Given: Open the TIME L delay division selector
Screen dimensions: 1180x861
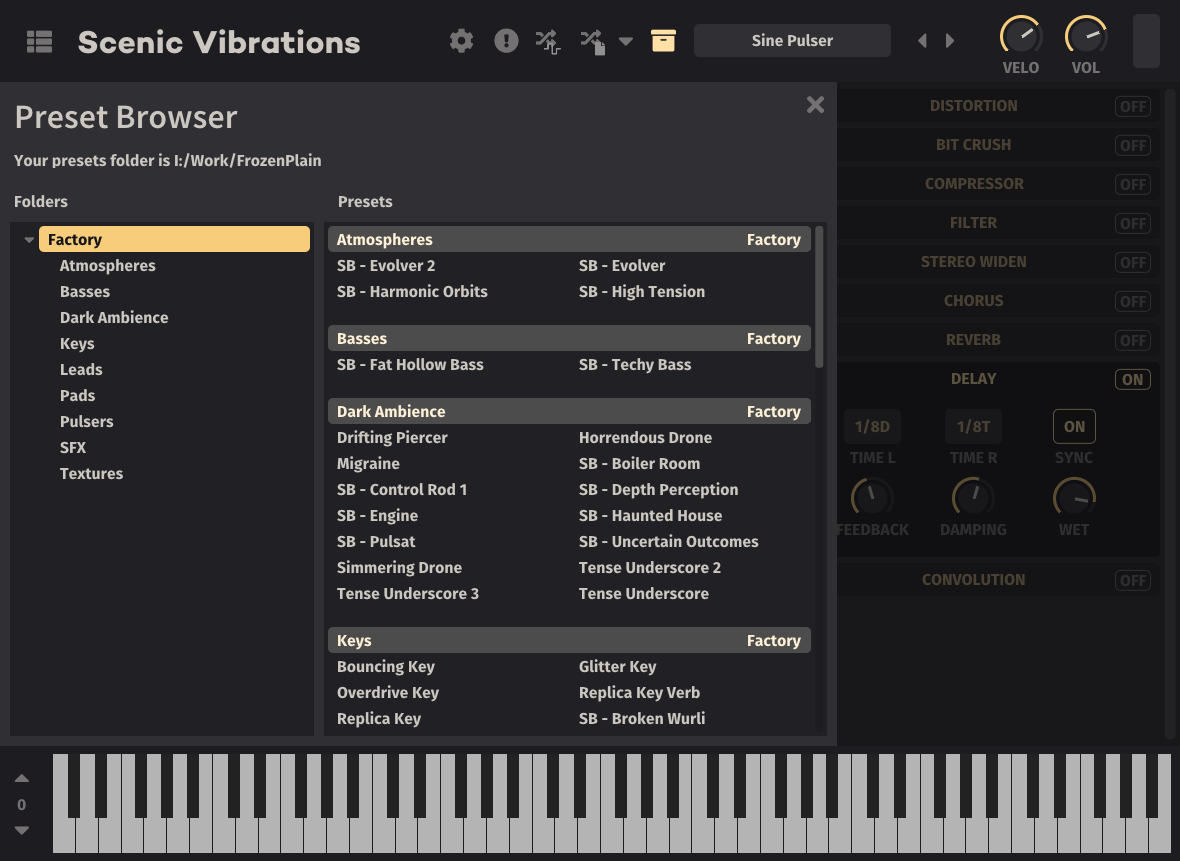Looking at the screenshot, I should click(x=872, y=426).
